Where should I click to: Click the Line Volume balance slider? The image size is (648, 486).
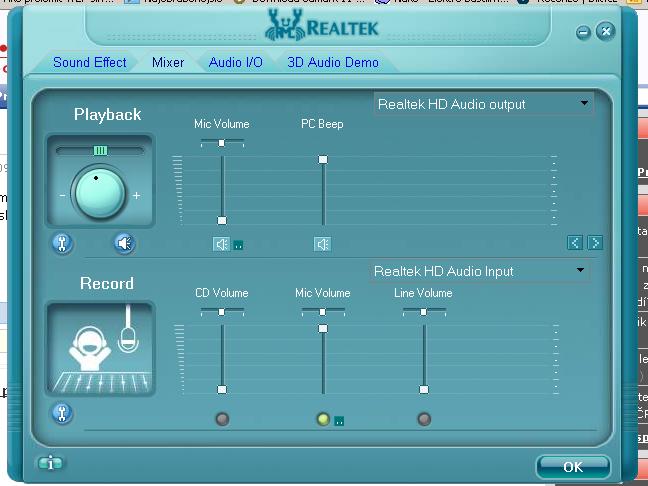(x=424, y=312)
